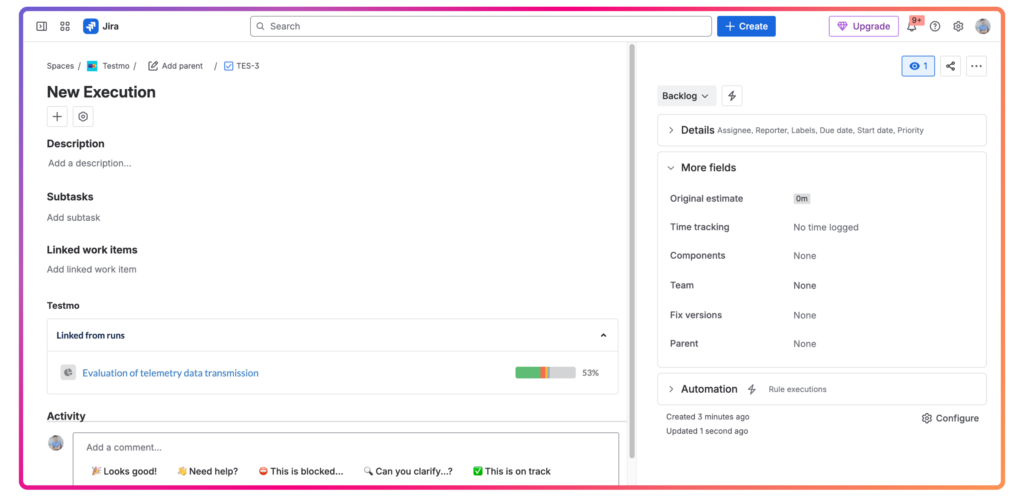
Task: Open the notifications bell
Action: [x=912, y=27]
